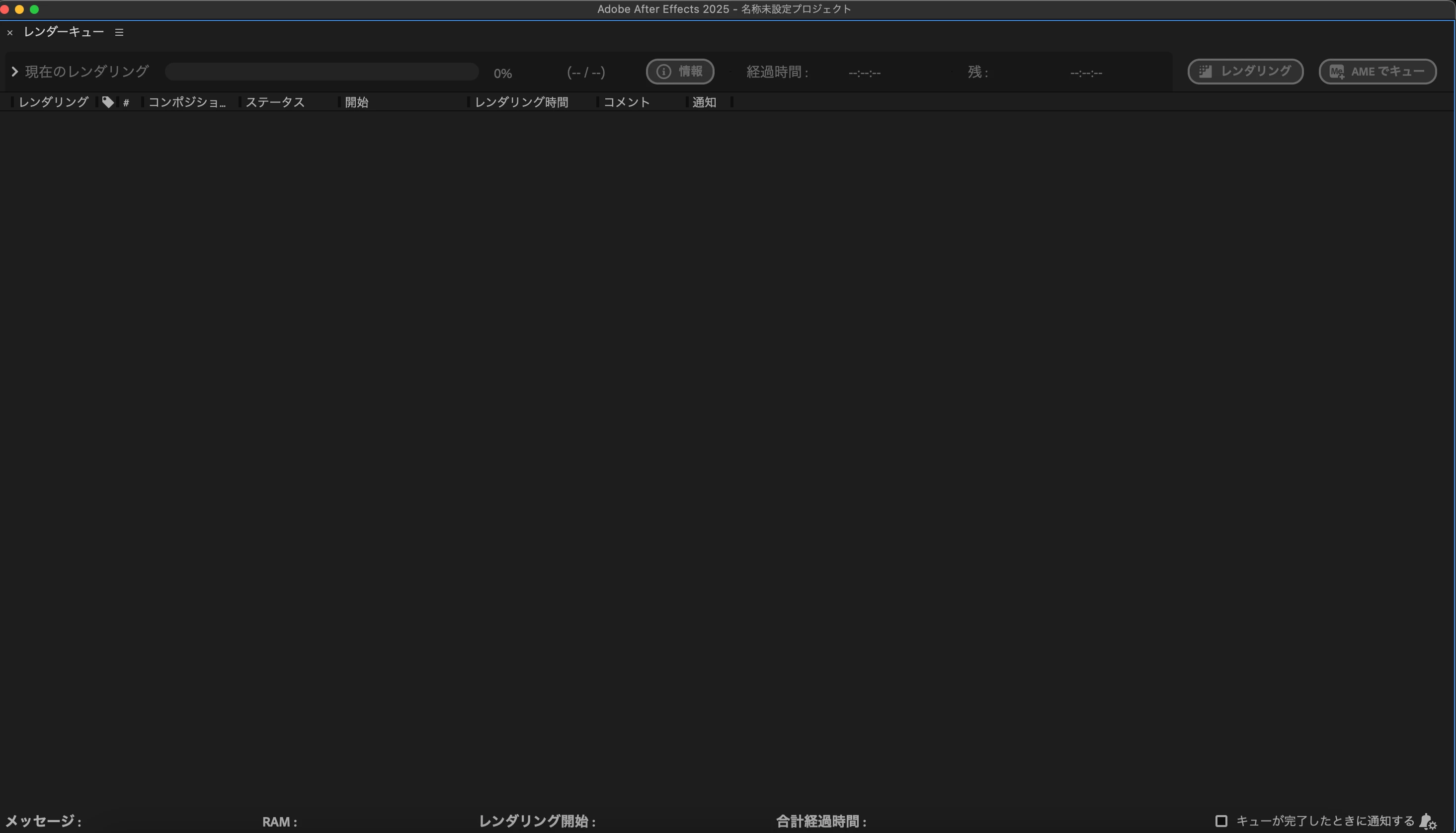Viewport: 1456px width, 833px height.
Task: Click the コメント column header
Action: tap(626, 102)
